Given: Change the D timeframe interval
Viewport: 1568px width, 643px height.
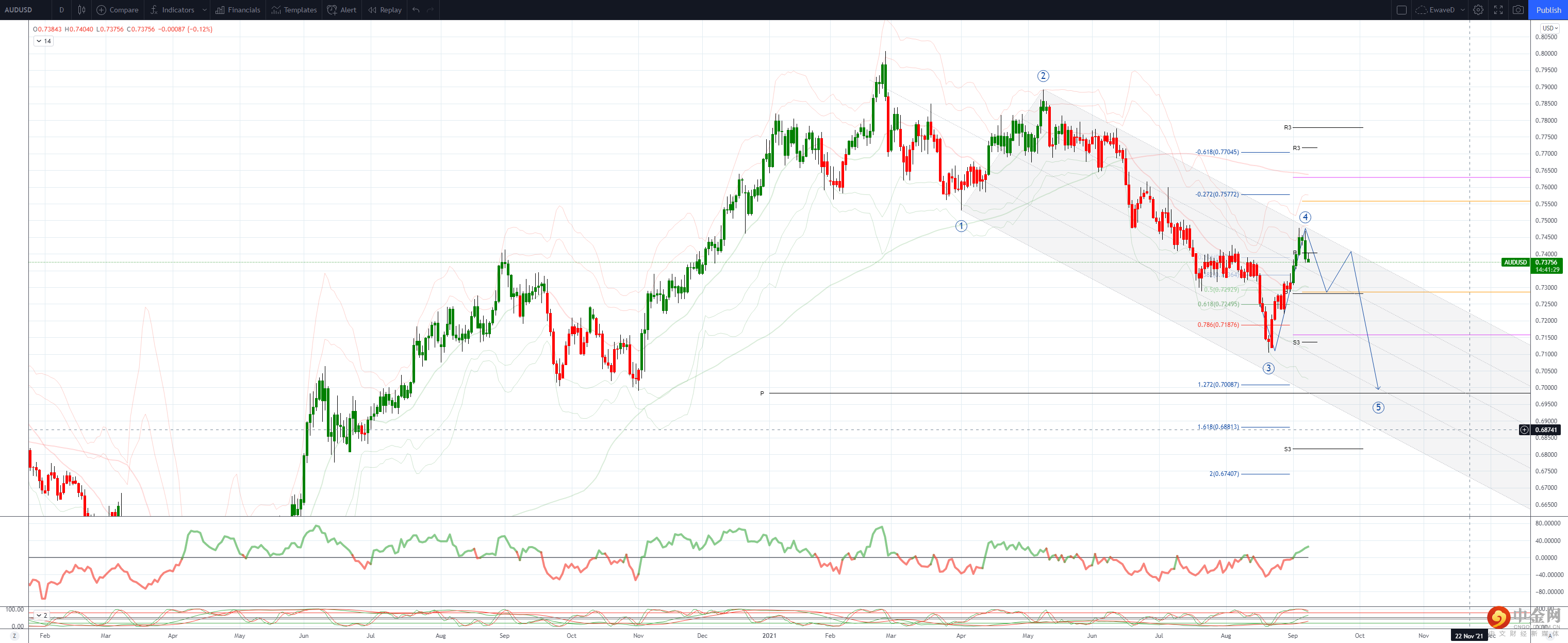Looking at the screenshot, I should tap(61, 10).
